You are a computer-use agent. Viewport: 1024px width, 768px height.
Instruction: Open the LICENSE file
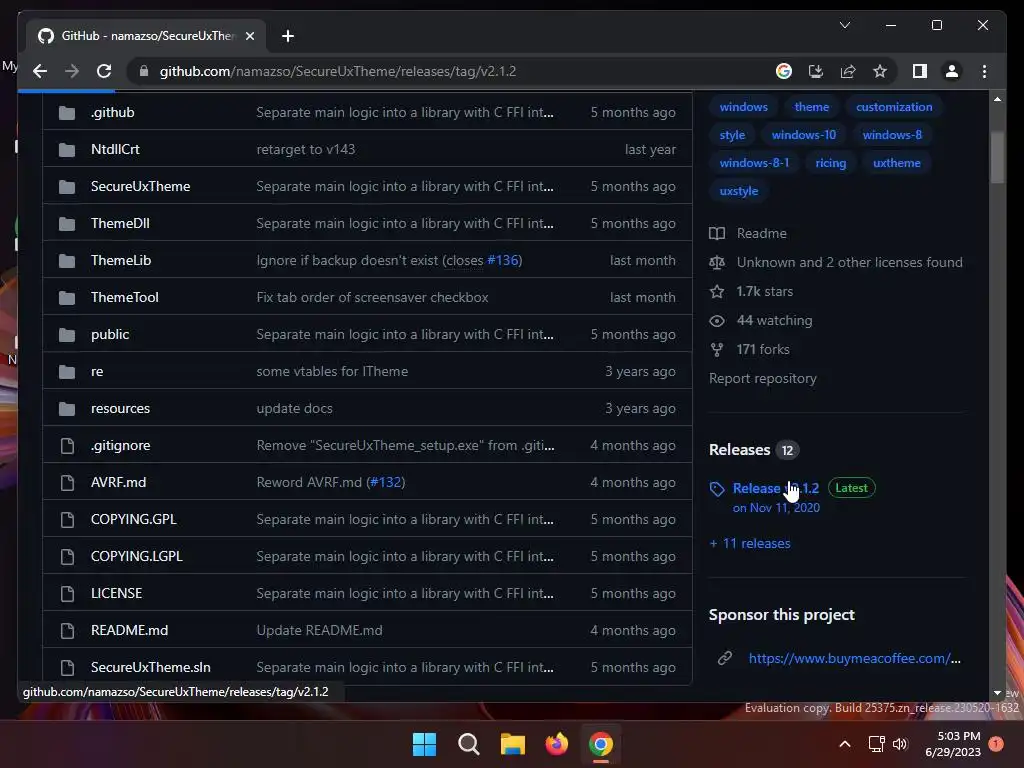click(116, 593)
